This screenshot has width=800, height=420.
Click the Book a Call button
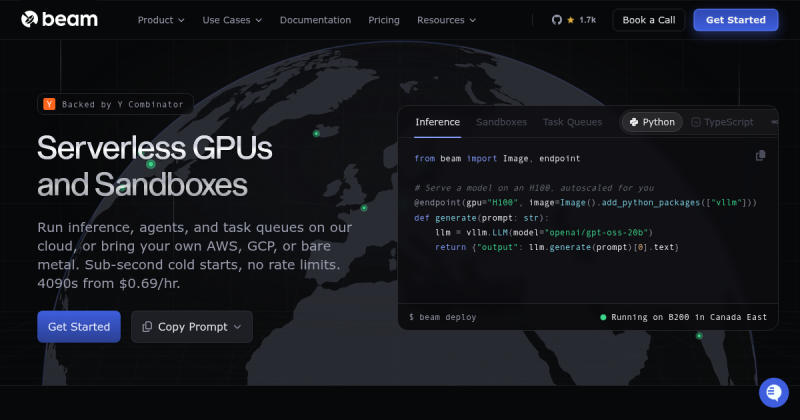tap(648, 20)
